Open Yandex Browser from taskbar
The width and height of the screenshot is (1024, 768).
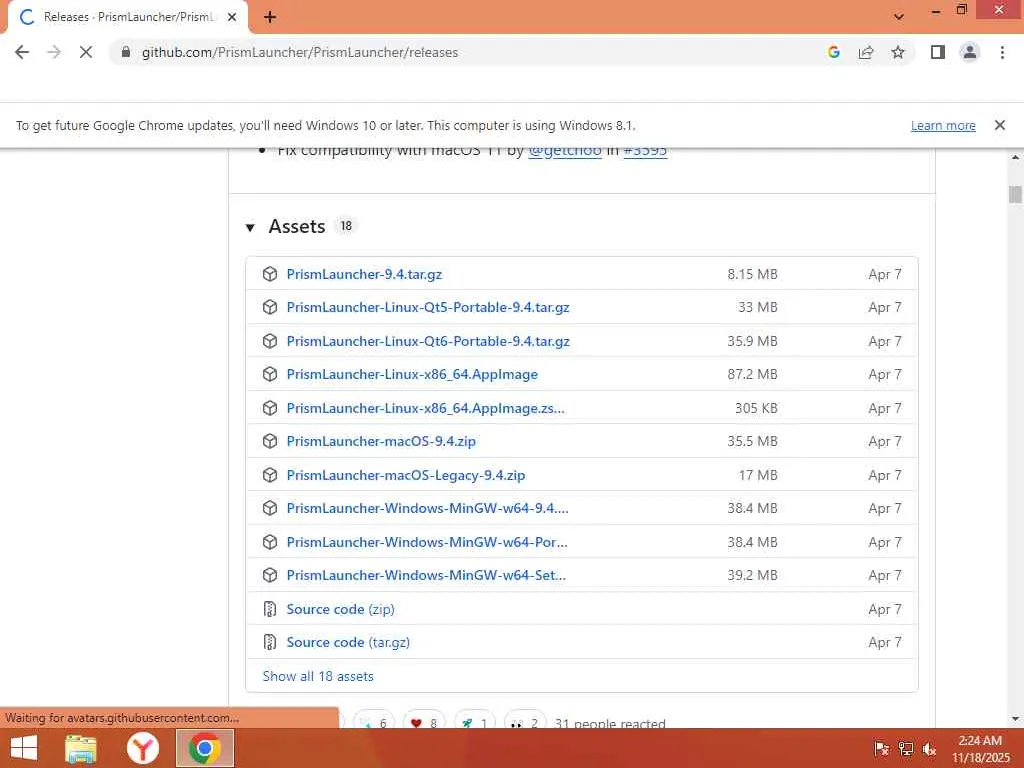click(142, 748)
